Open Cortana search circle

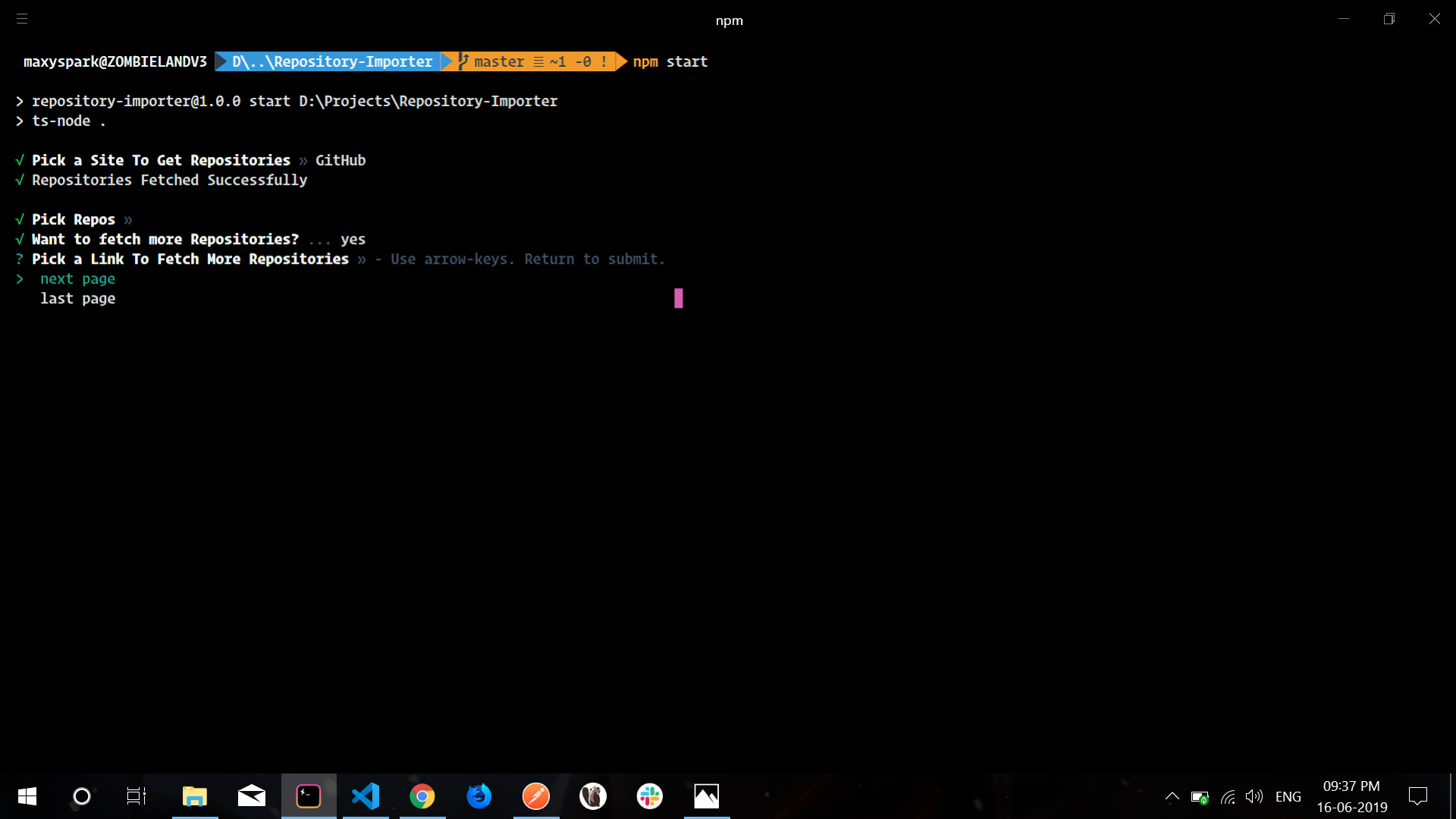(x=81, y=796)
